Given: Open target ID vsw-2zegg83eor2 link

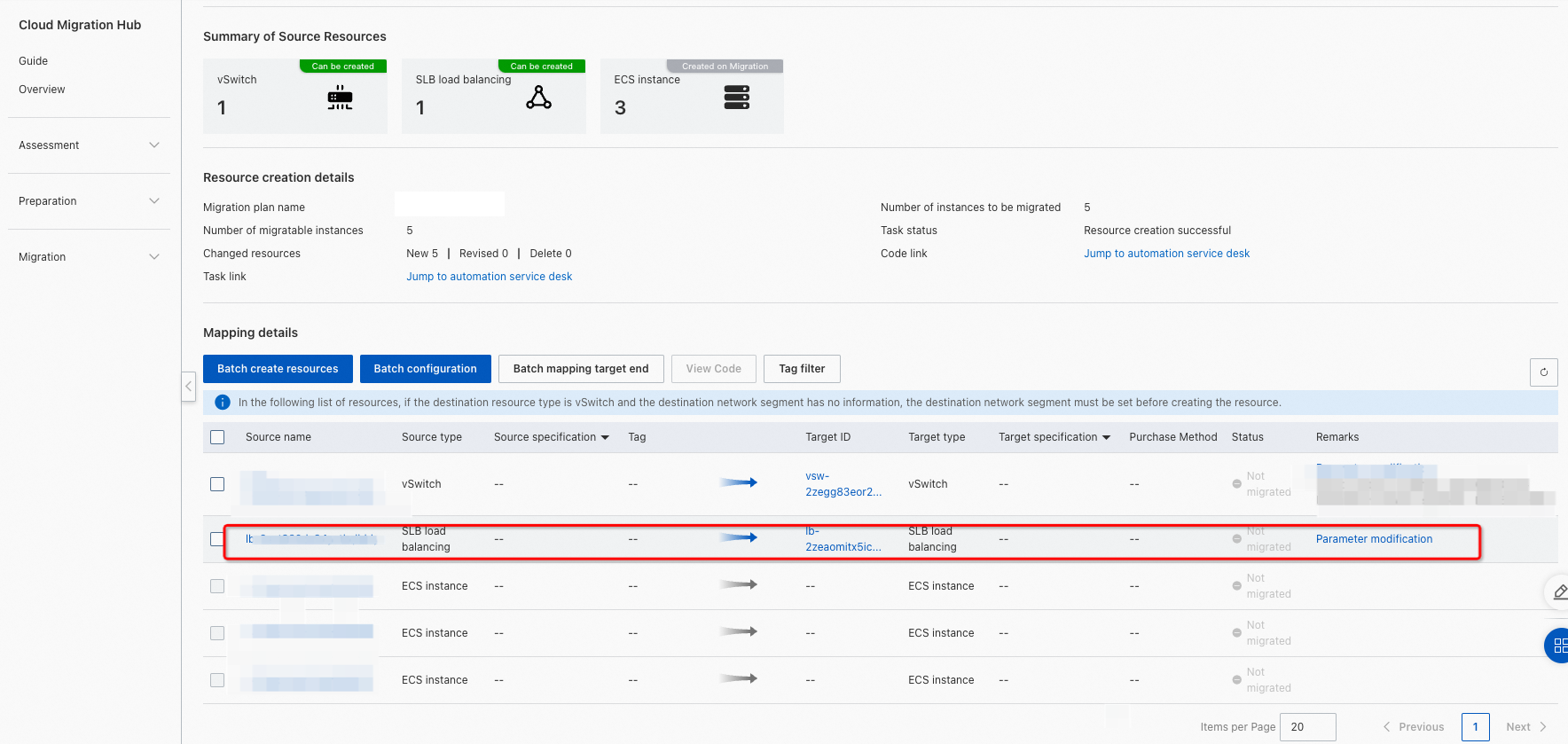Looking at the screenshot, I should tap(843, 484).
